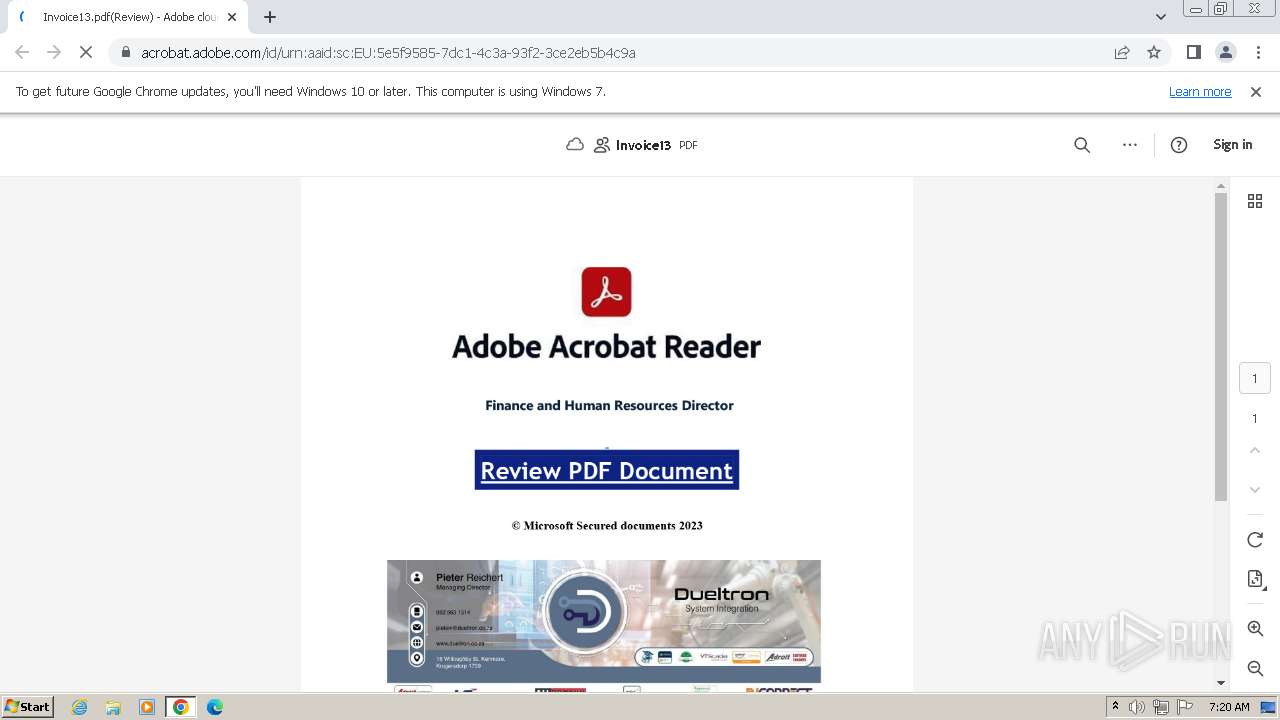Share this page from the address bar
Screen dimensions: 1280x720
[x=1122, y=53]
